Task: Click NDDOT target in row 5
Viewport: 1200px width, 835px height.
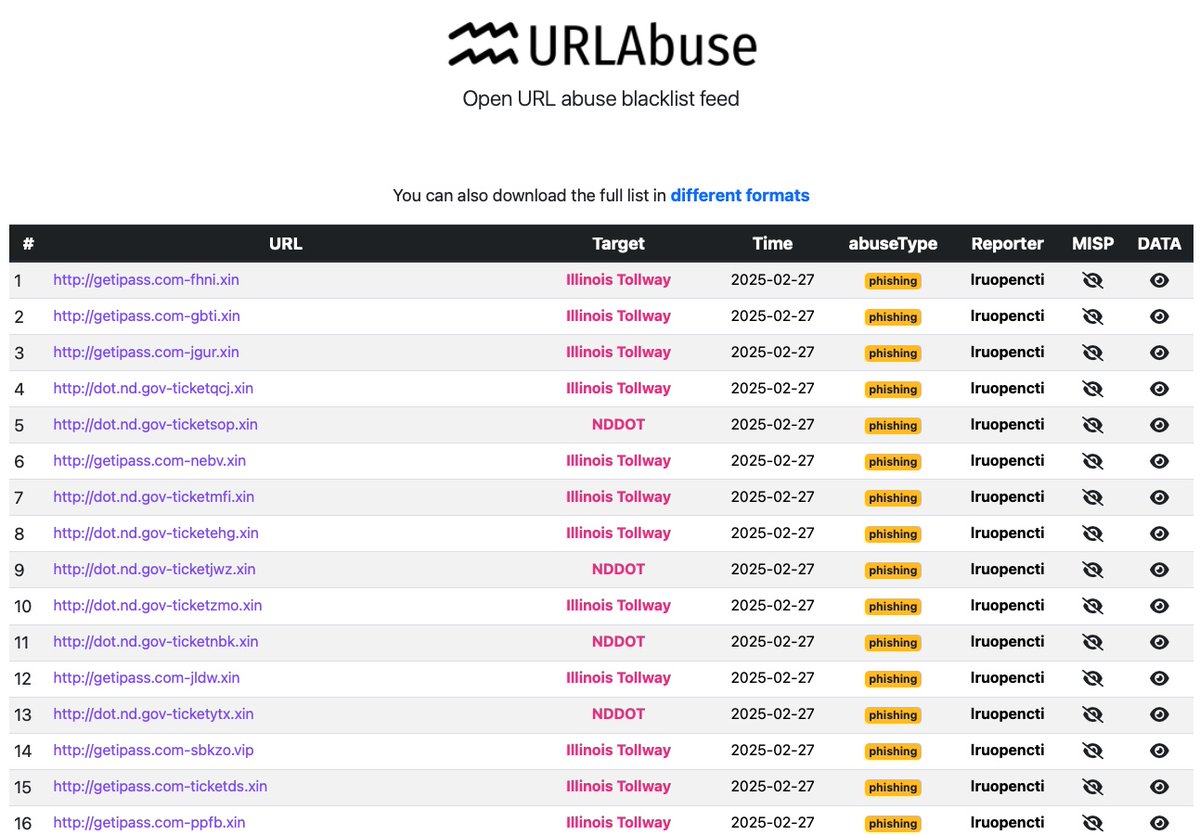Action: coord(618,425)
